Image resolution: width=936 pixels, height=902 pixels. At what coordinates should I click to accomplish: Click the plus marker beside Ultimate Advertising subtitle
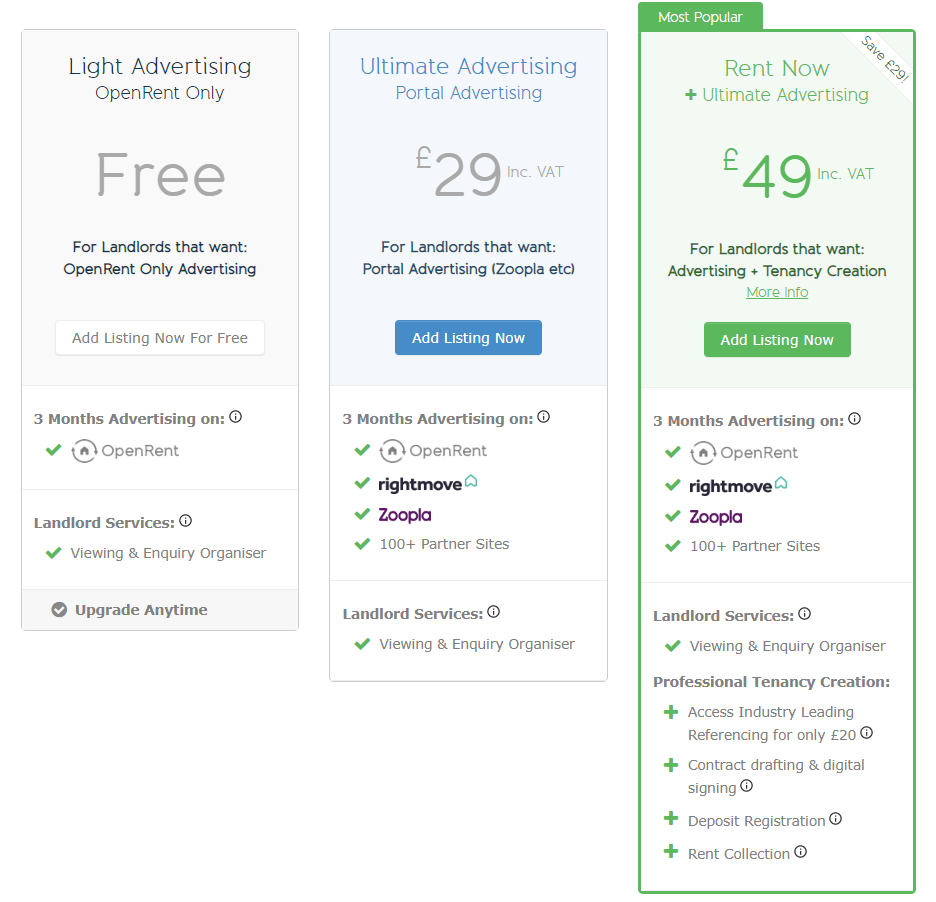click(x=689, y=94)
